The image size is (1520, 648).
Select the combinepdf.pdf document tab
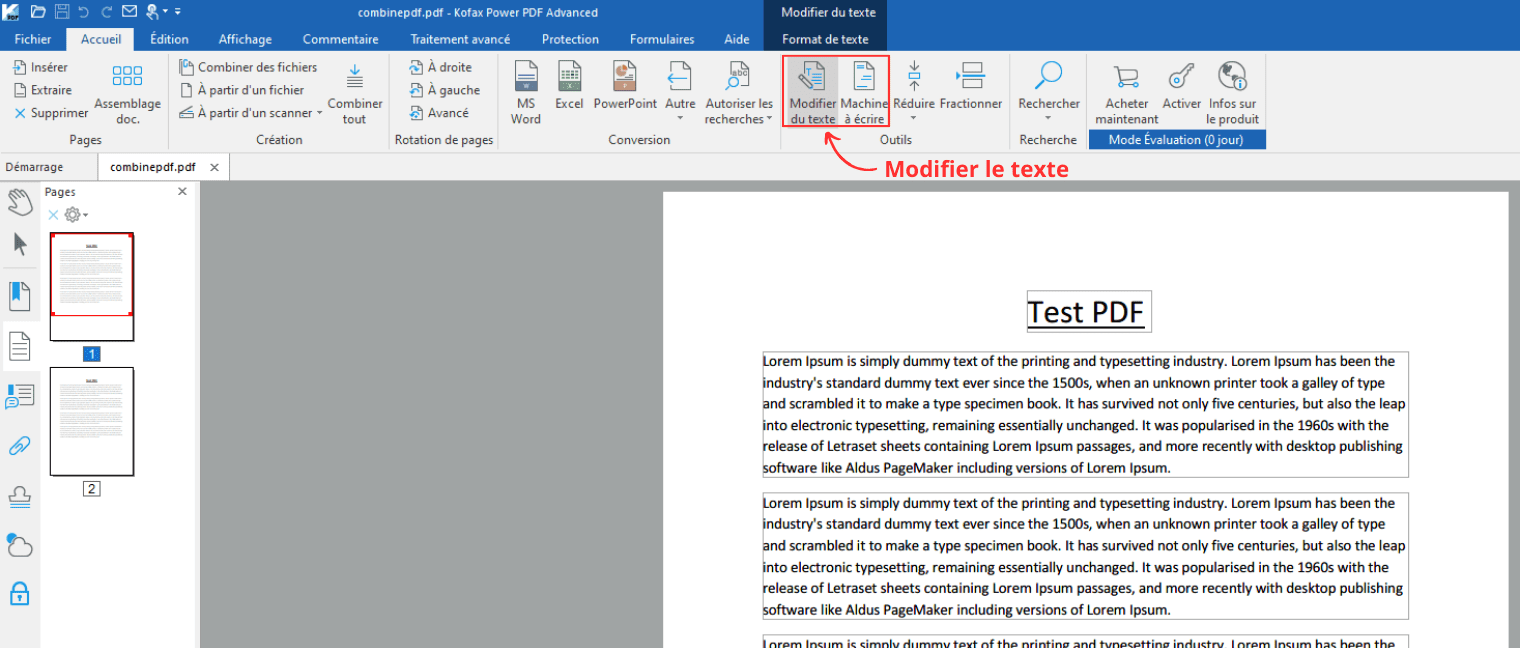152,167
